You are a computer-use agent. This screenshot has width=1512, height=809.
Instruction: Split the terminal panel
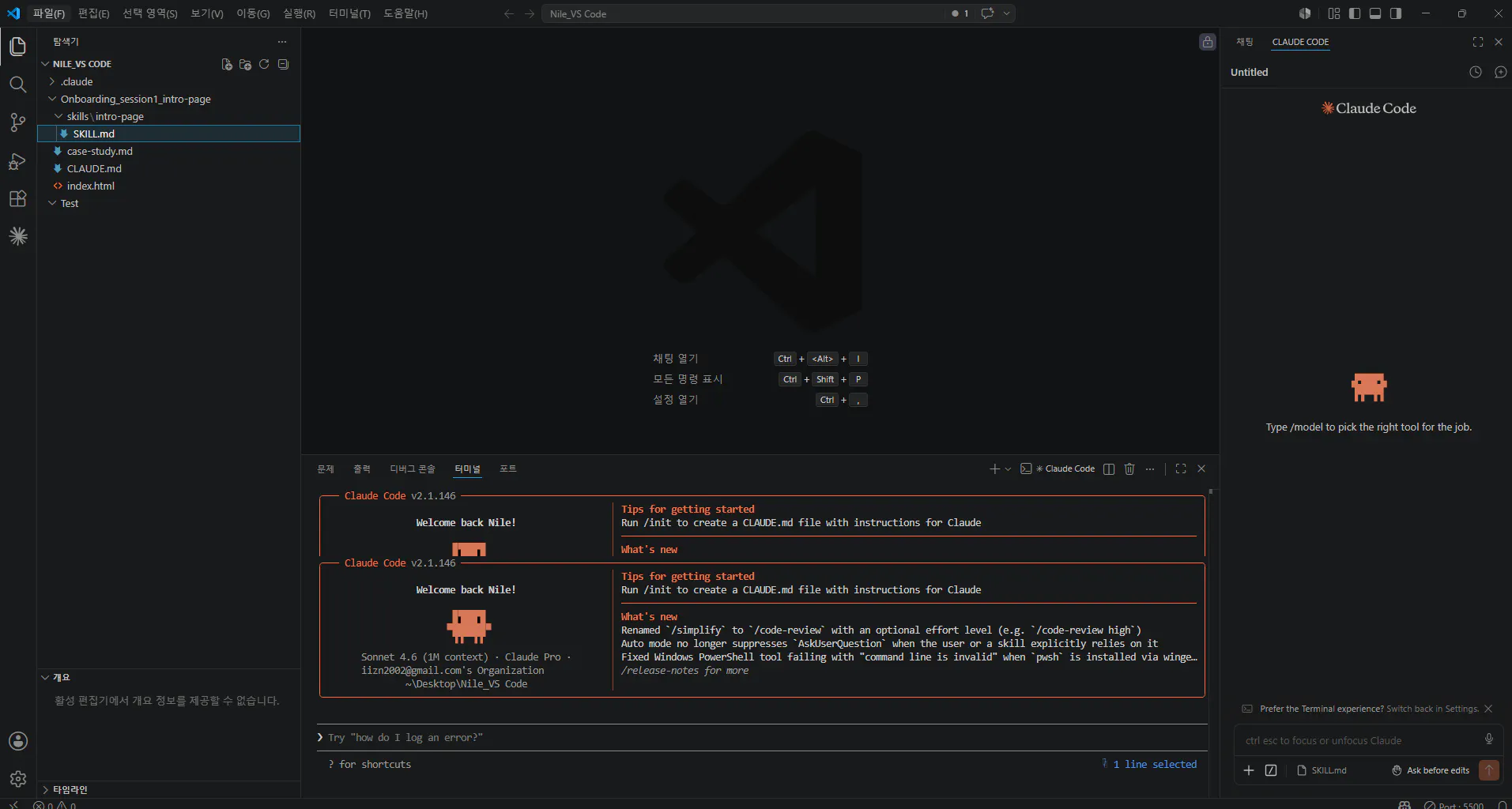tap(1109, 468)
